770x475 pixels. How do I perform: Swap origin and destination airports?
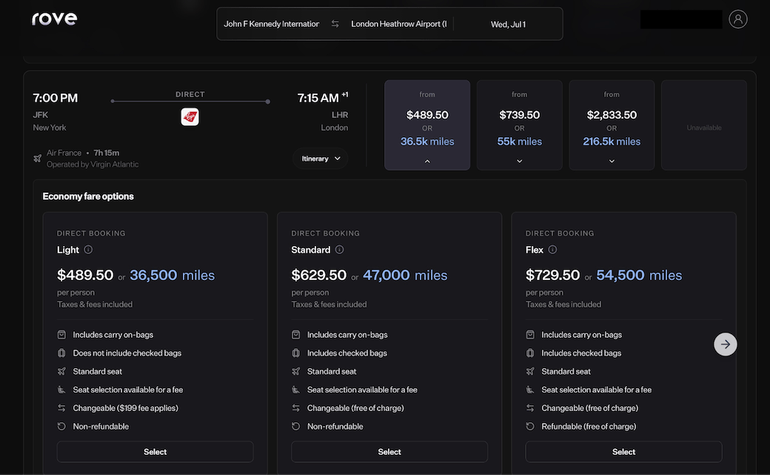335,24
